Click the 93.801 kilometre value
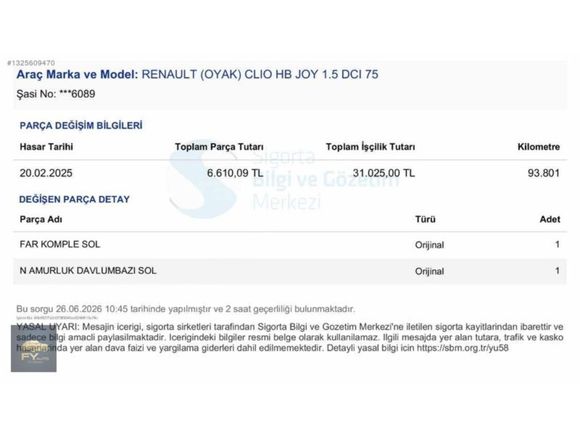This screenshot has width=580, height=435. pos(543,173)
